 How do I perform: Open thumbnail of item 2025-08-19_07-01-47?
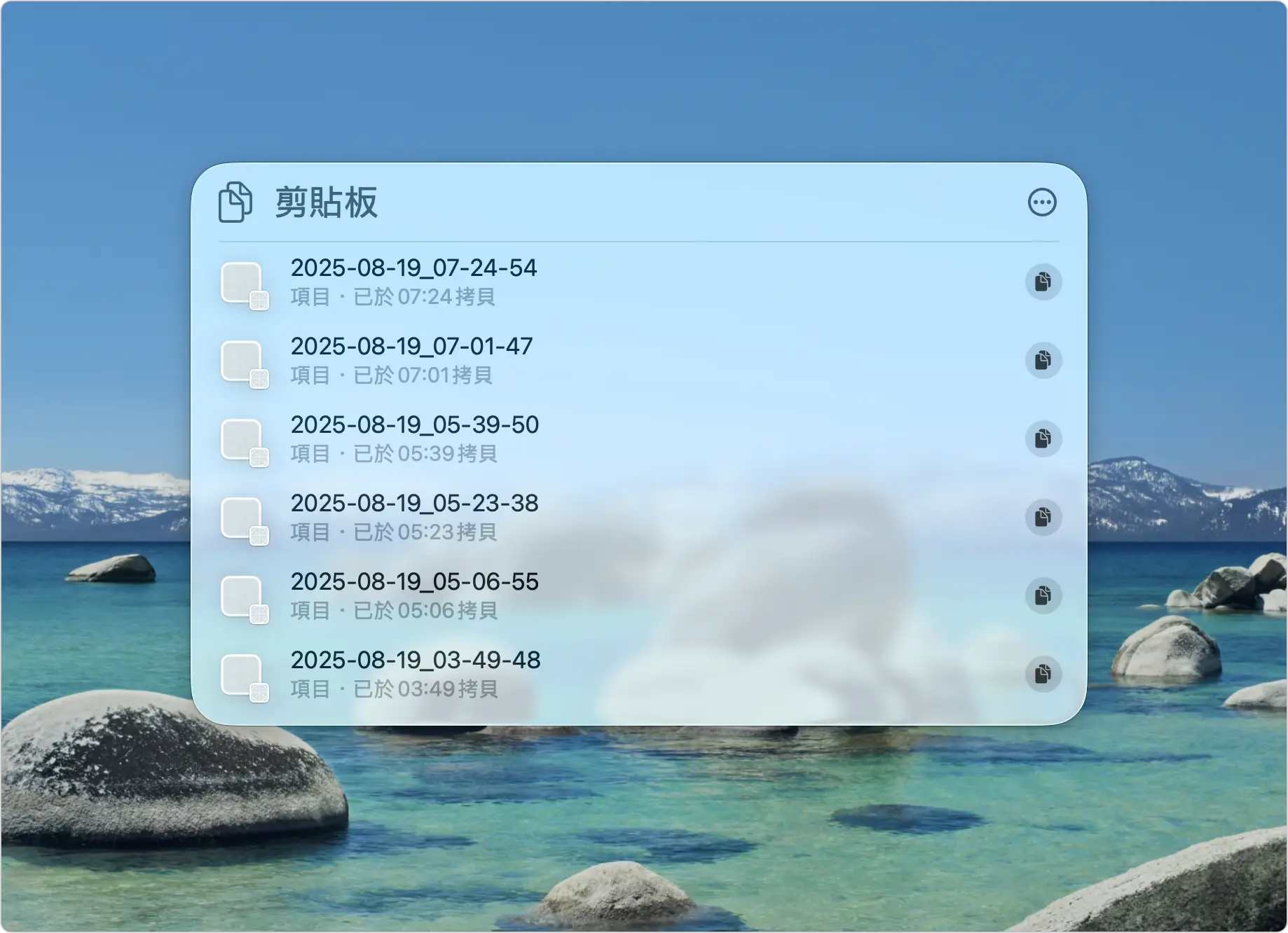click(245, 364)
